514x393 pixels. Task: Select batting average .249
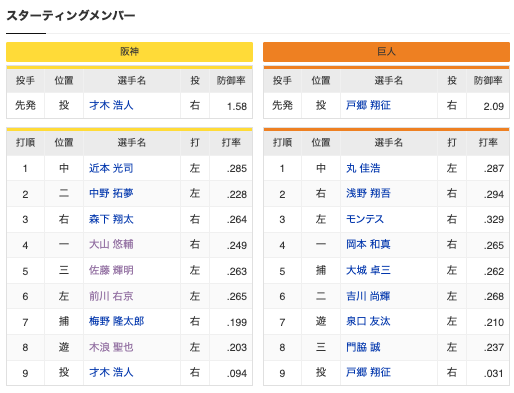pyautogui.click(x=237, y=245)
